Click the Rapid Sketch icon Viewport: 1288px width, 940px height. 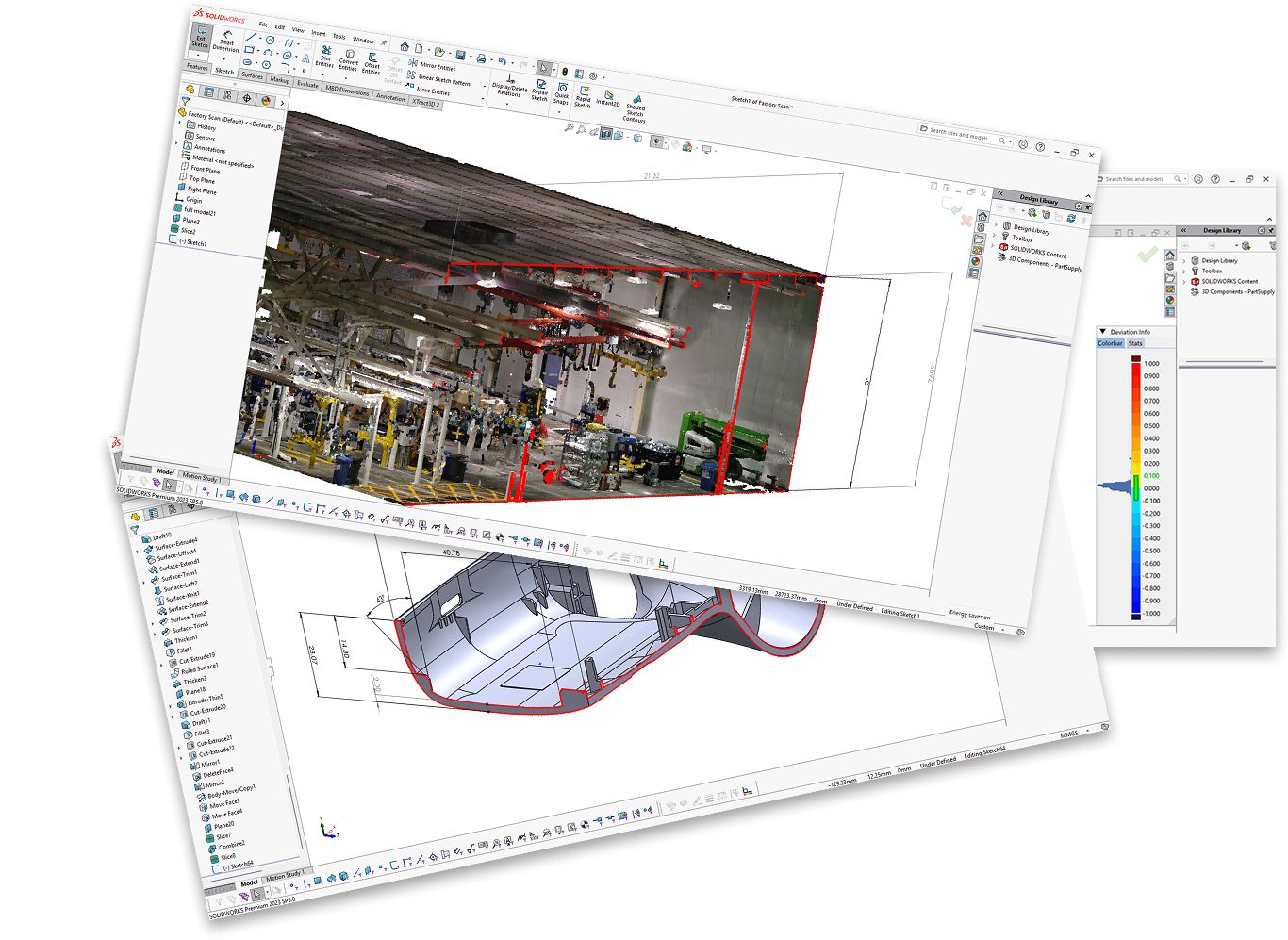click(584, 96)
